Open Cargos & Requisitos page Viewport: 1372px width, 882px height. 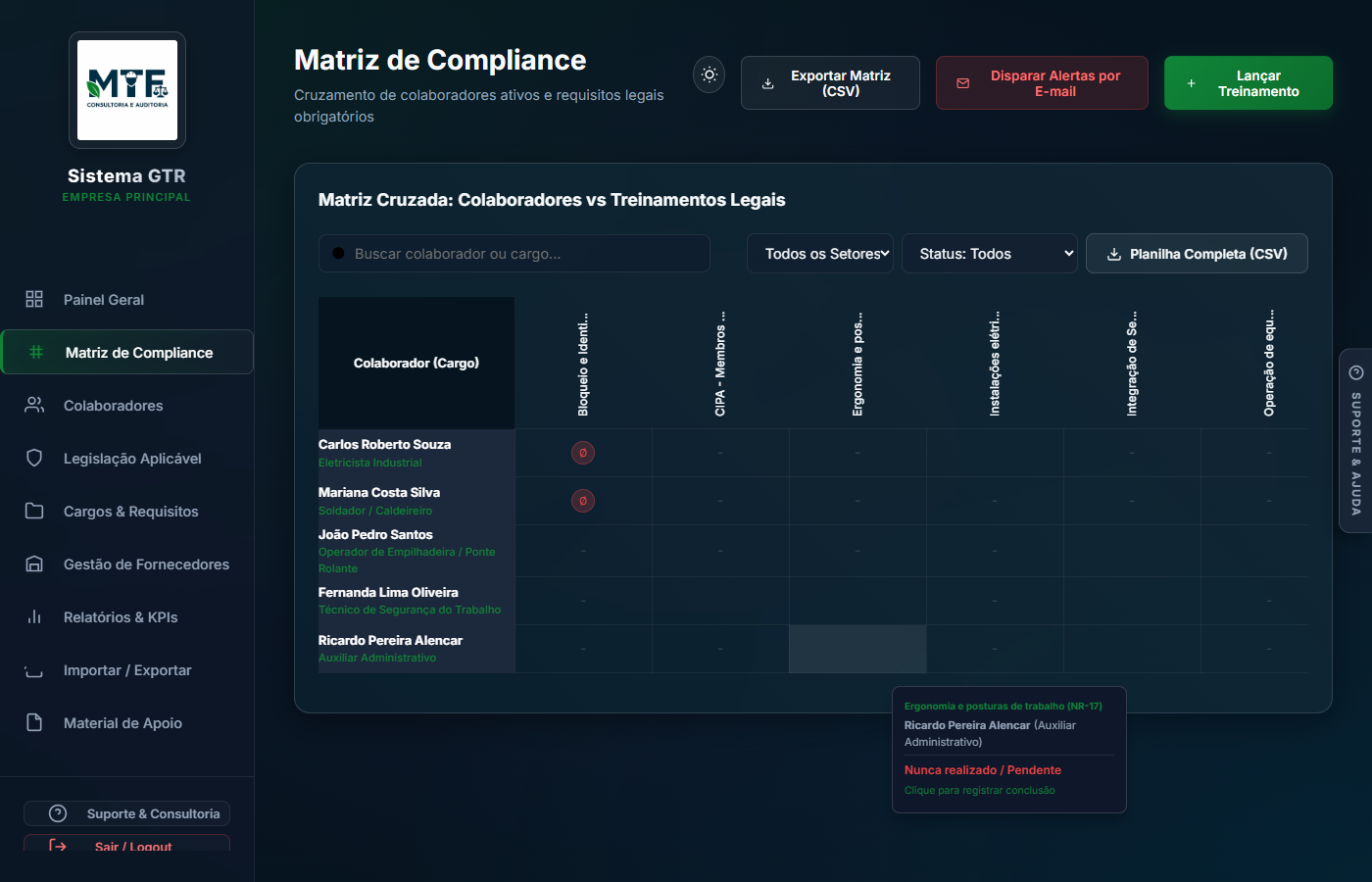127,511
